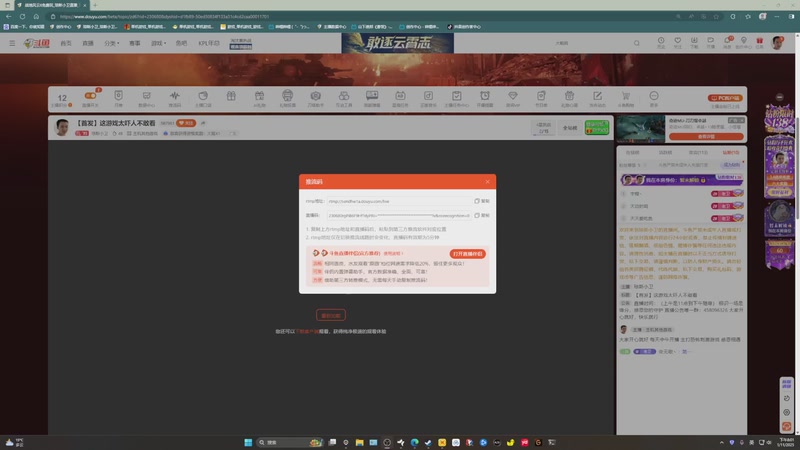The width and height of the screenshot is (800, 450).
Task: Open the 使用说明 link in dialog
Action: 393,253
